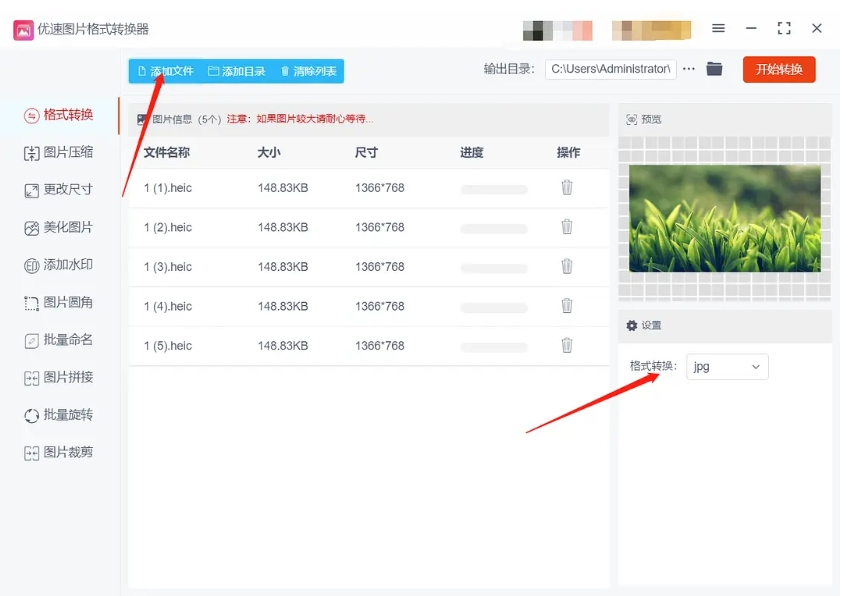Click the 操作 column header
This screenshot has width=846, height=596.
coord(568,153)
